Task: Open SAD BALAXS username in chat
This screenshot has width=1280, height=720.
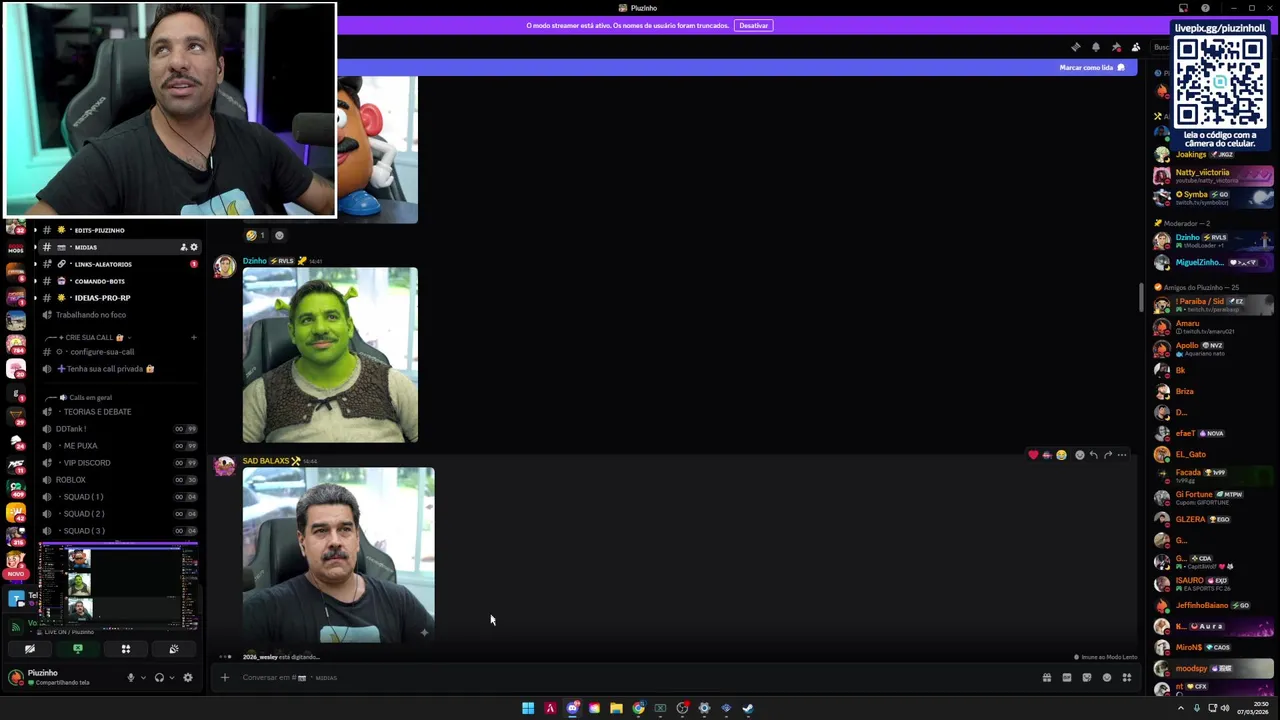Action: pyautogui.click(x=265, y=461)
